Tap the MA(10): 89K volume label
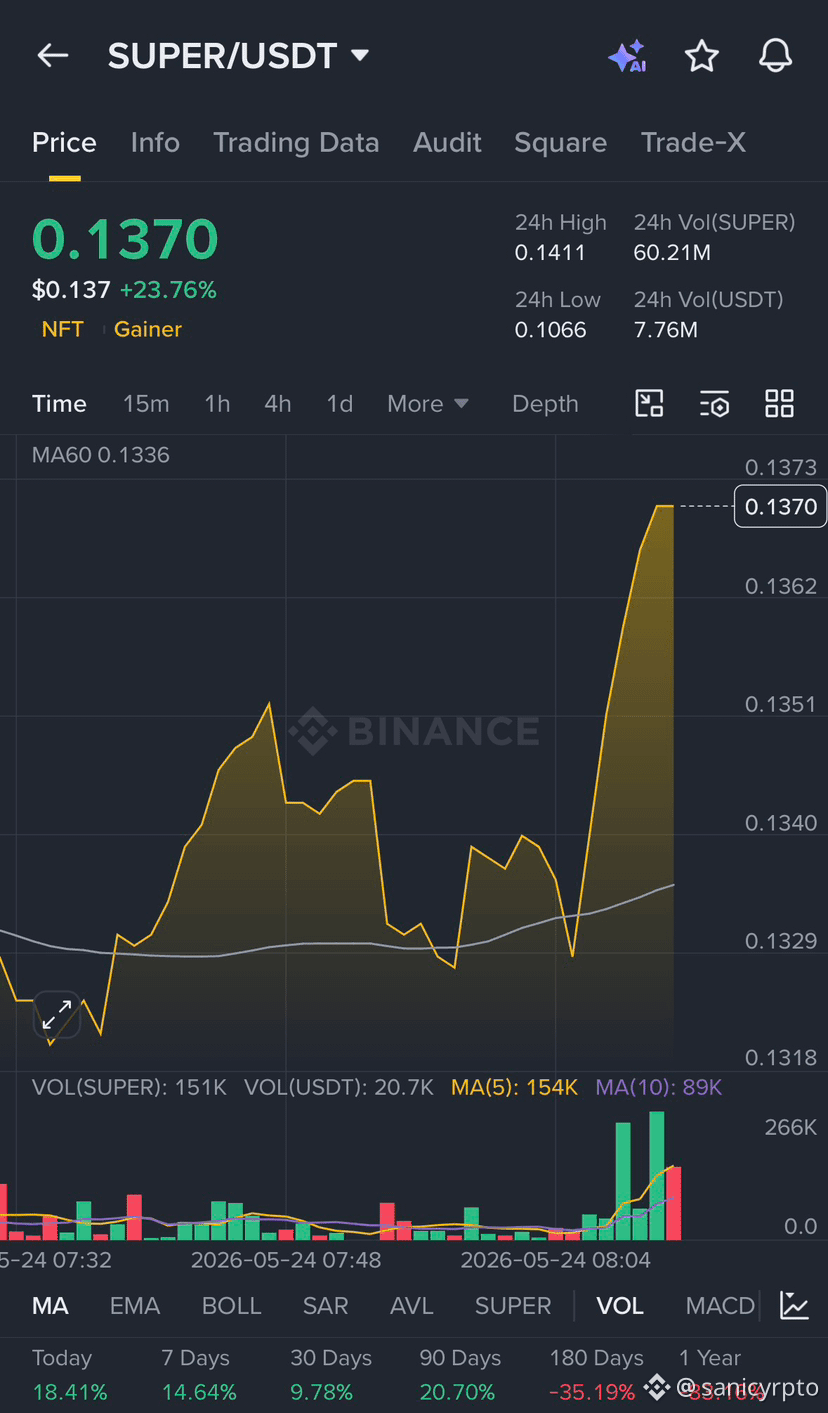The height and width of the screenshot is (1413, 828). pyautogui.click(x=658, y=1087)
